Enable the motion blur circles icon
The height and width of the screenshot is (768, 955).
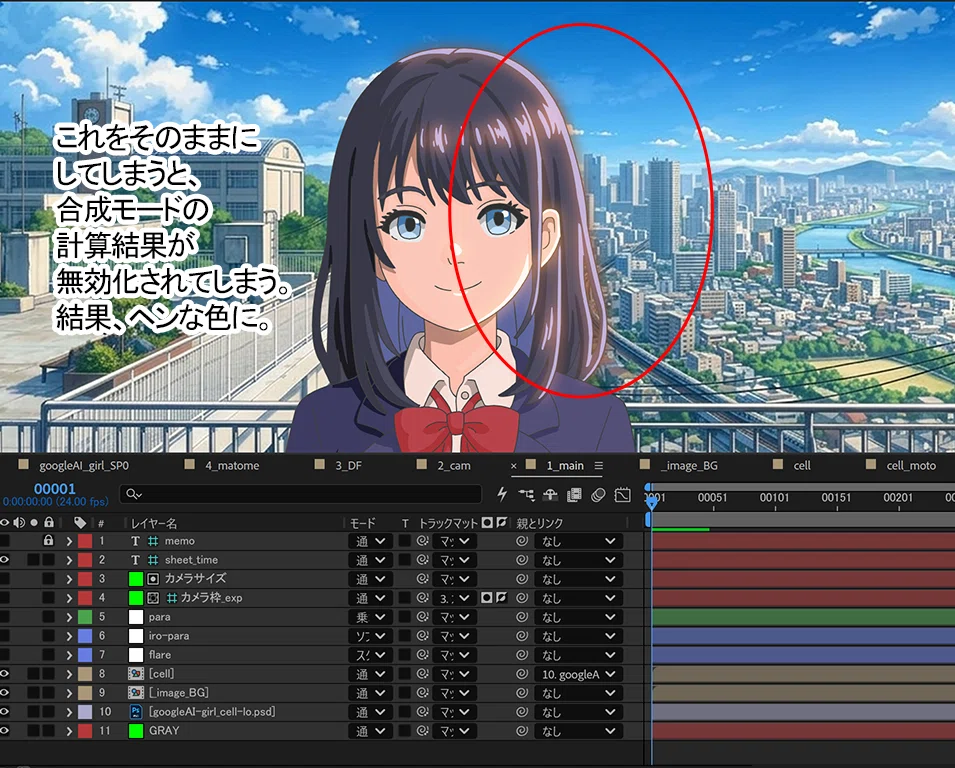click(x=598, y=495)
